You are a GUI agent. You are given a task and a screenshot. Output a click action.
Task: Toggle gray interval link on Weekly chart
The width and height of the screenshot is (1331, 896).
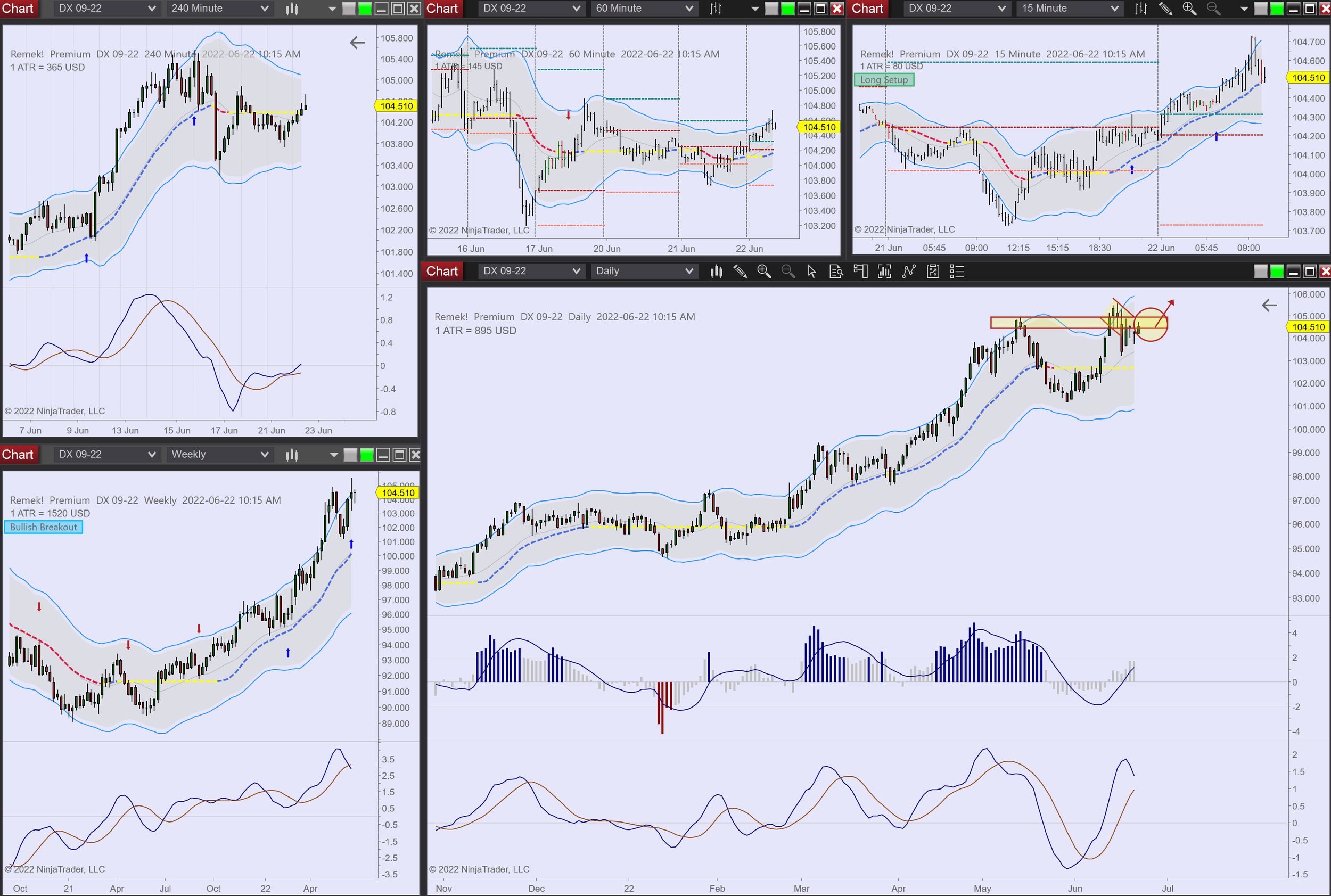click(350, 455)
